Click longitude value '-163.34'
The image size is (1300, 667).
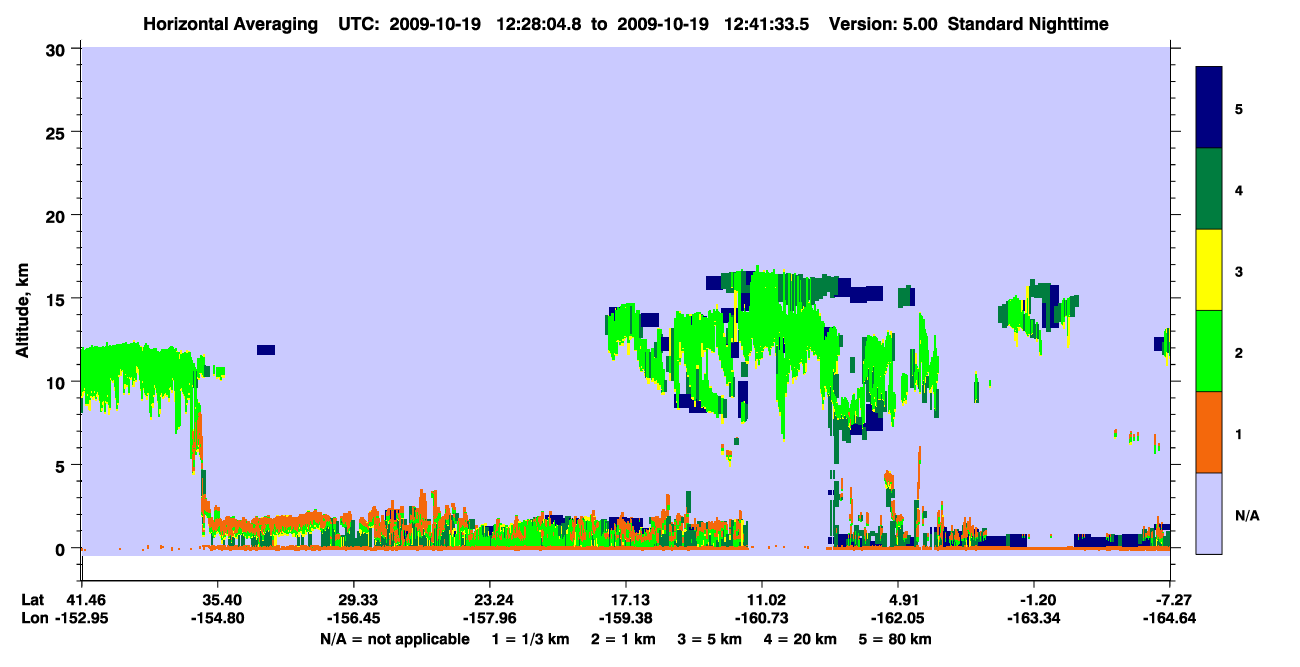click(x=1034, y=619)
